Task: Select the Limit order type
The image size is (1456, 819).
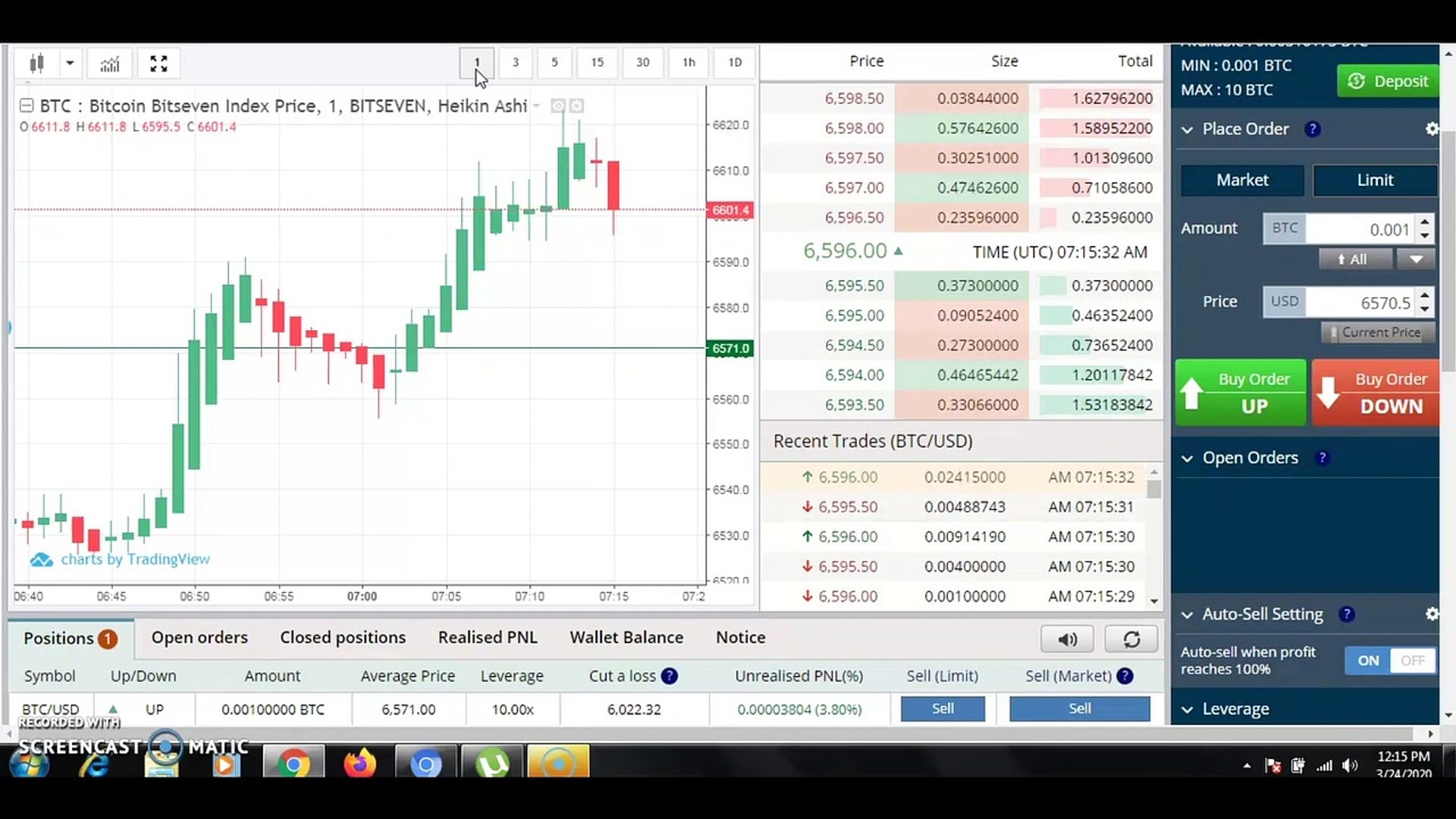Action: coord(1374,180)
